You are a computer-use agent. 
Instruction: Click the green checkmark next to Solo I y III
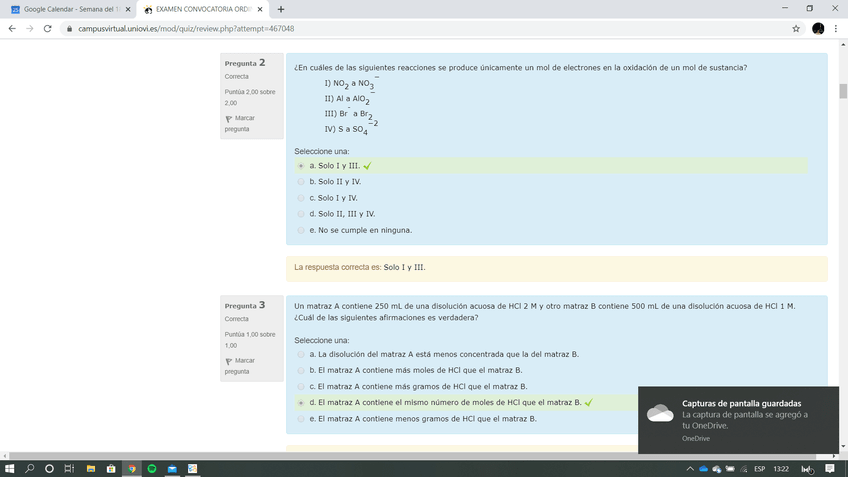tap(368, 166)
